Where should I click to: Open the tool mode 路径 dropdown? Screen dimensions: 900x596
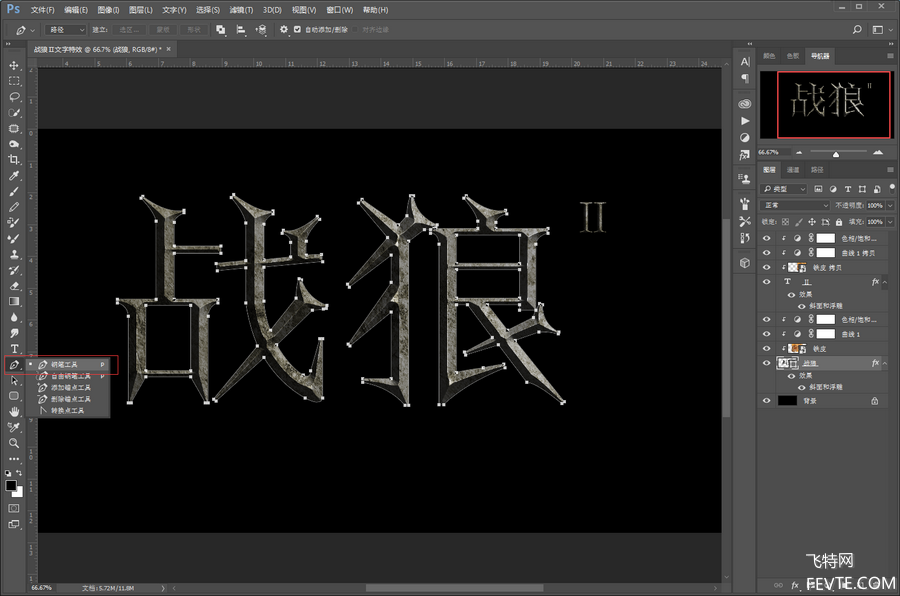66,29
